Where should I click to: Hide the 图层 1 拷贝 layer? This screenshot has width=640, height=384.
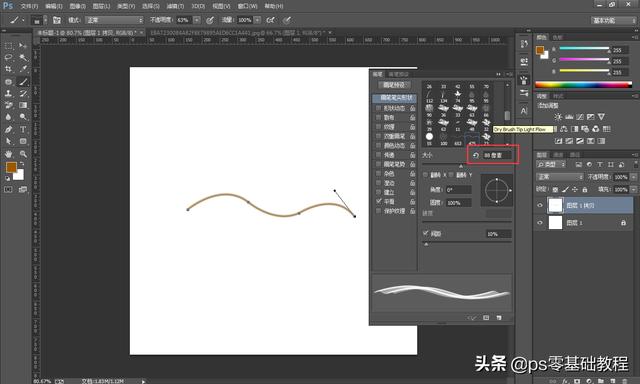pos(540,205)
